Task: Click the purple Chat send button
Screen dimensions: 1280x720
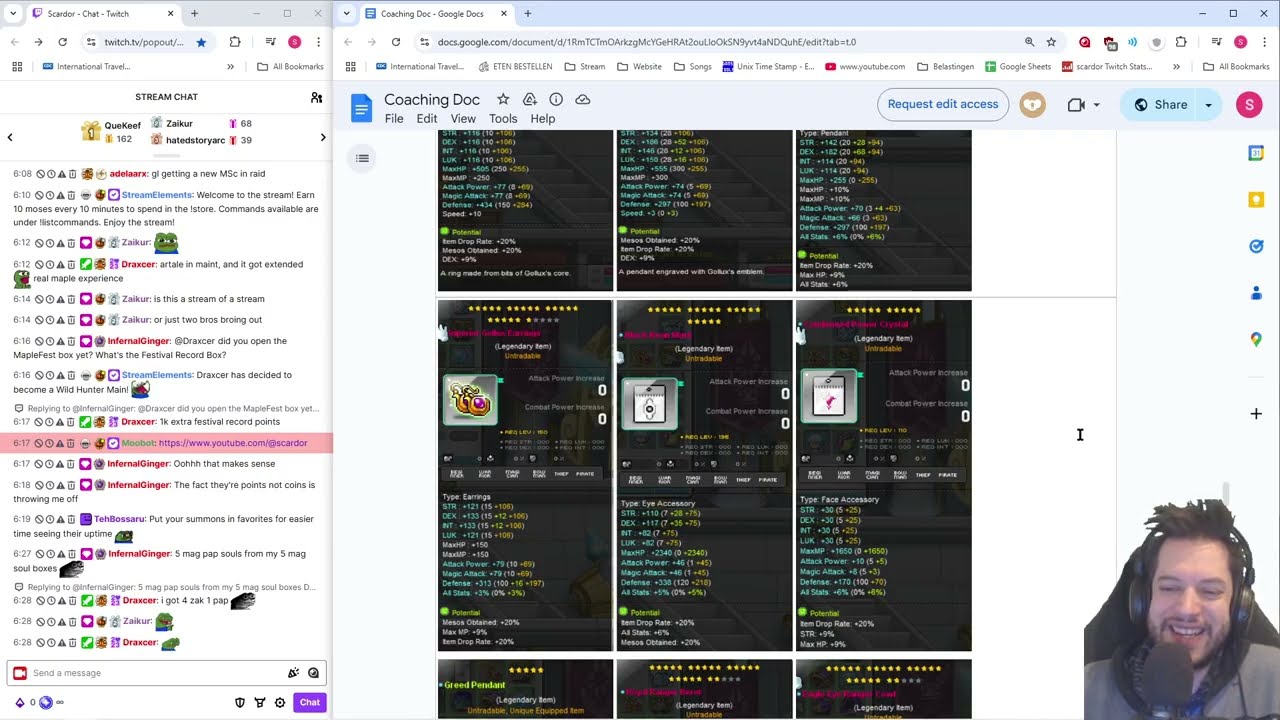Action: pyautogui.click(x=310, y=702)
